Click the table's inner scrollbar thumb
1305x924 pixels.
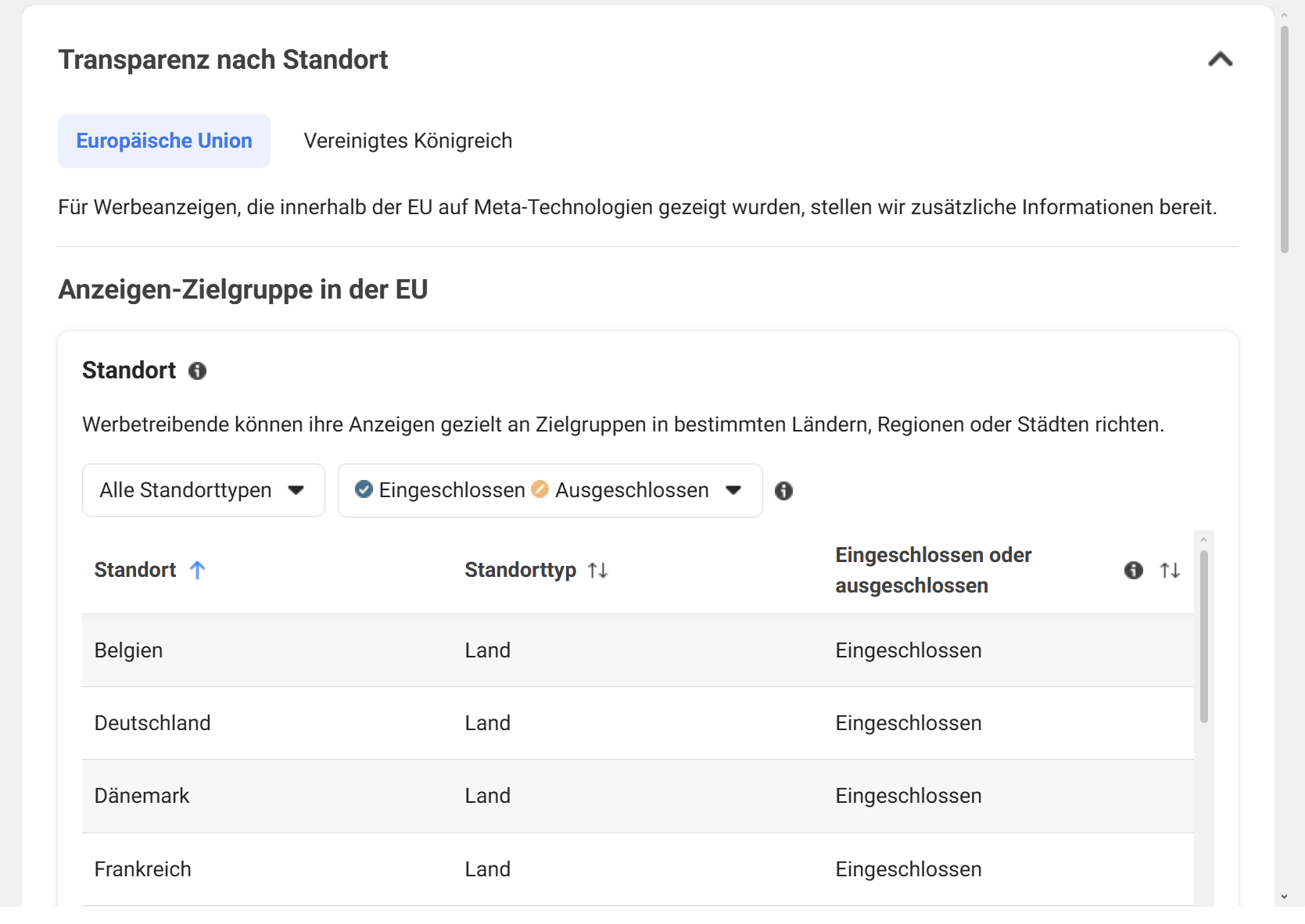tap(1204, 636)
